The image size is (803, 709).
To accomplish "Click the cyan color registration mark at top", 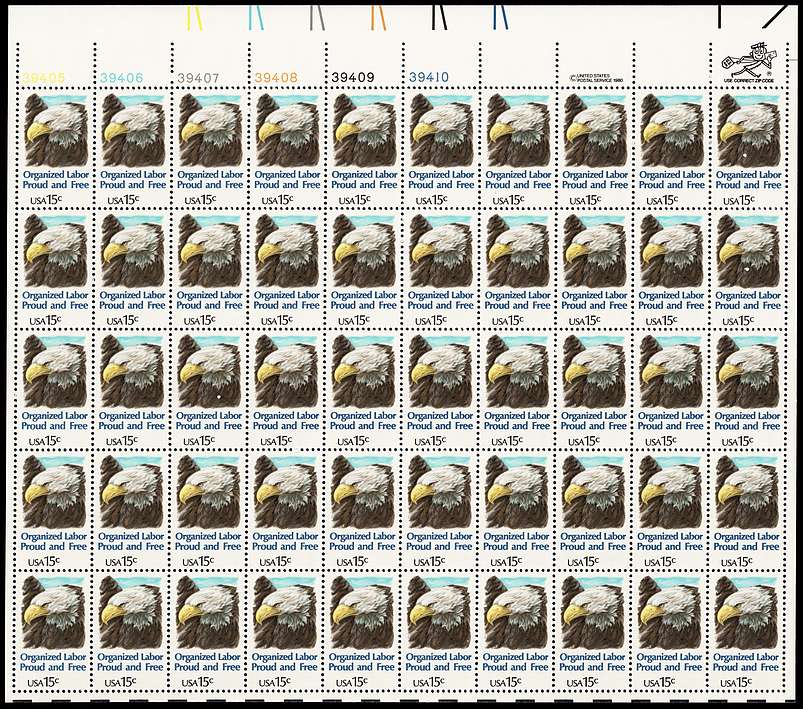I will point(255,17).
